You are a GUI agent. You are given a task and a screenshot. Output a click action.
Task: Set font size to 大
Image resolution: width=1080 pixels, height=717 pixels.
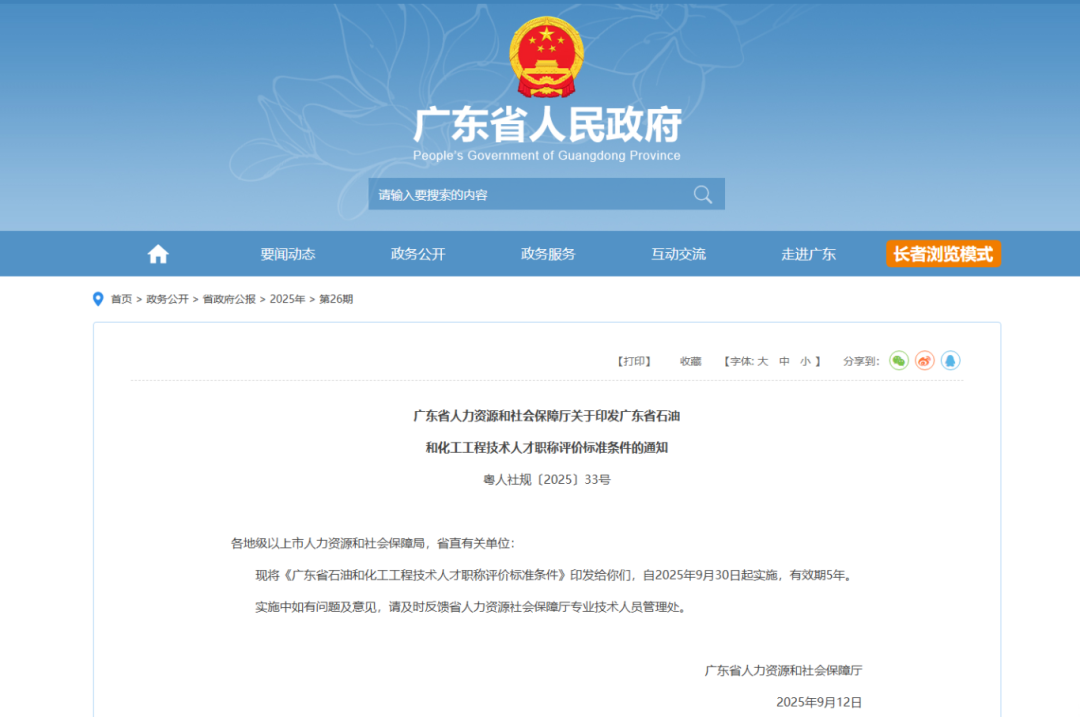[x=764, y=360]
